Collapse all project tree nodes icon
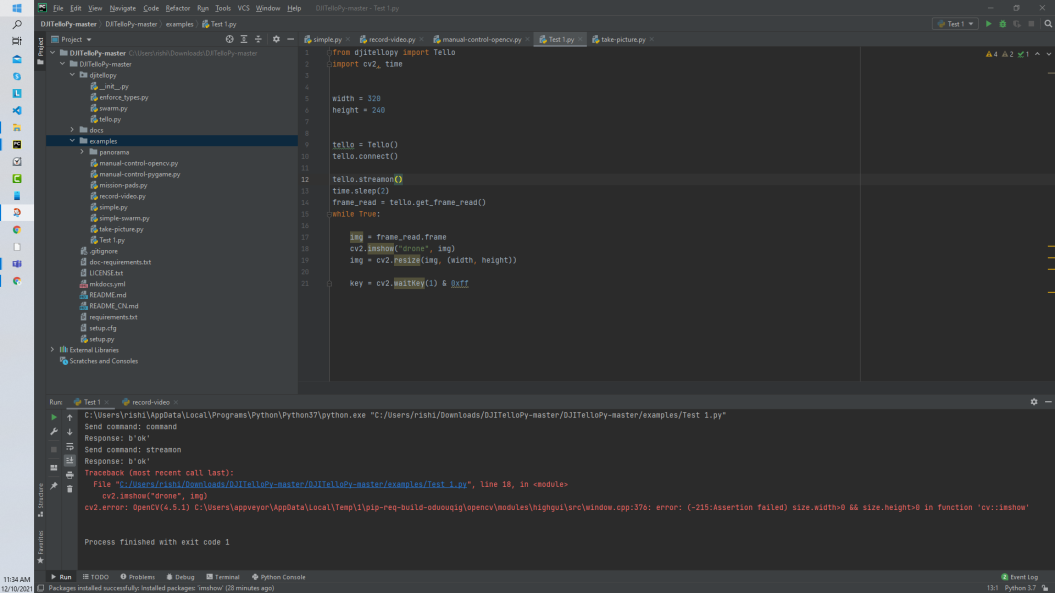This screenshot has height=593, width=1055. (x=258, y=39)
